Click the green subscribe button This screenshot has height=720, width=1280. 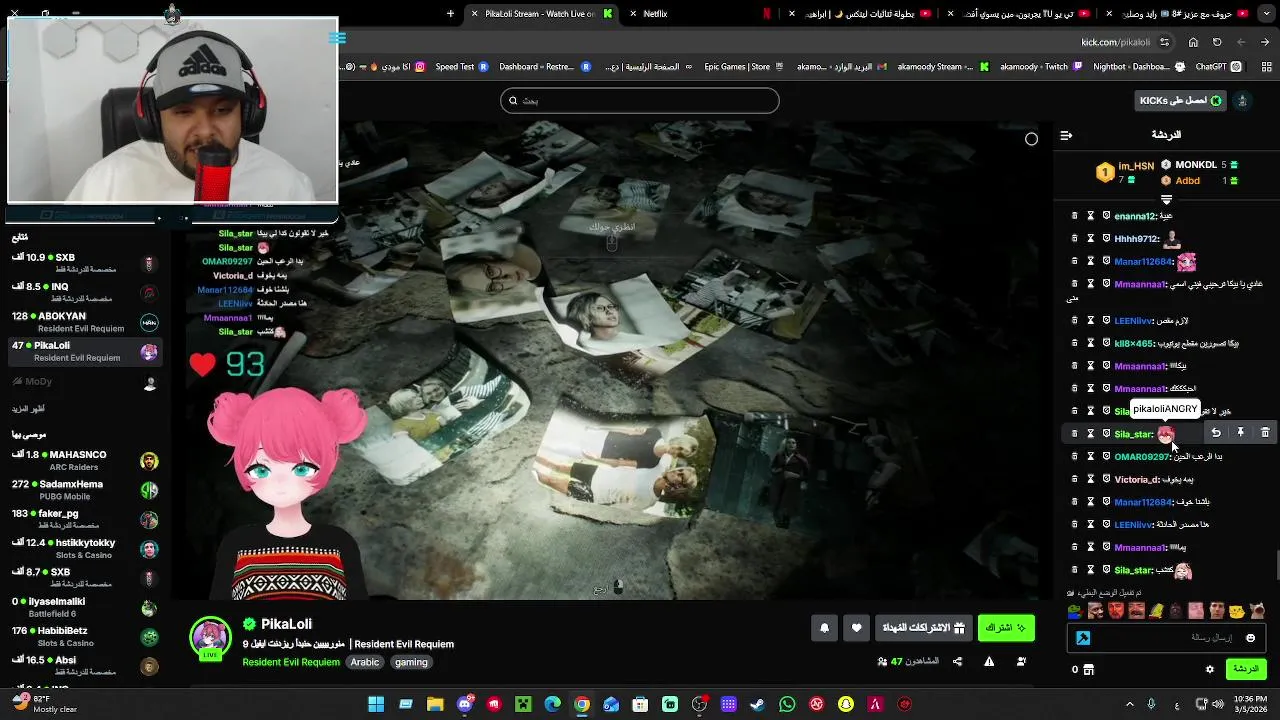(1006, 628)
